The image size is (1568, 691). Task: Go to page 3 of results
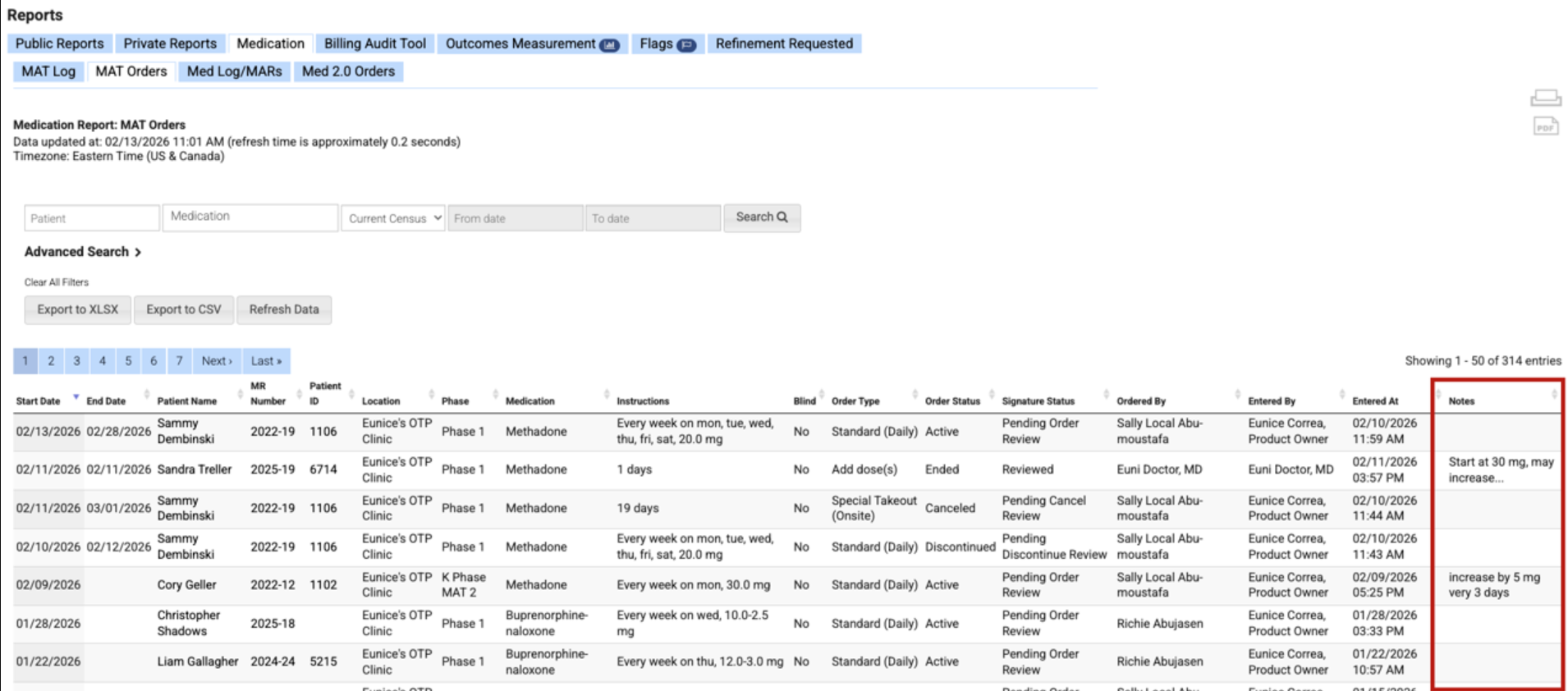[x=76, y=361]
